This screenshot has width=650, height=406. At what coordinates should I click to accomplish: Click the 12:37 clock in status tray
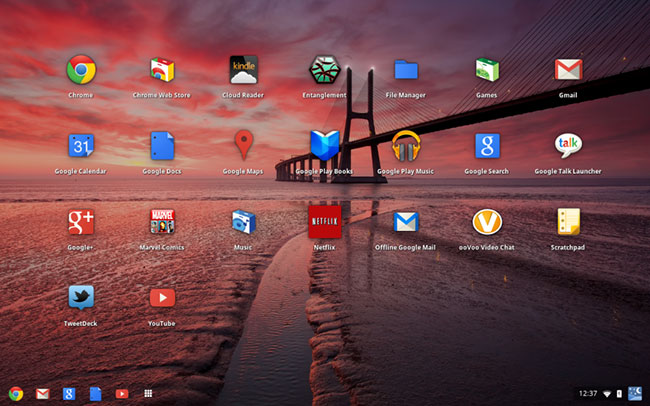coord(588,394)
